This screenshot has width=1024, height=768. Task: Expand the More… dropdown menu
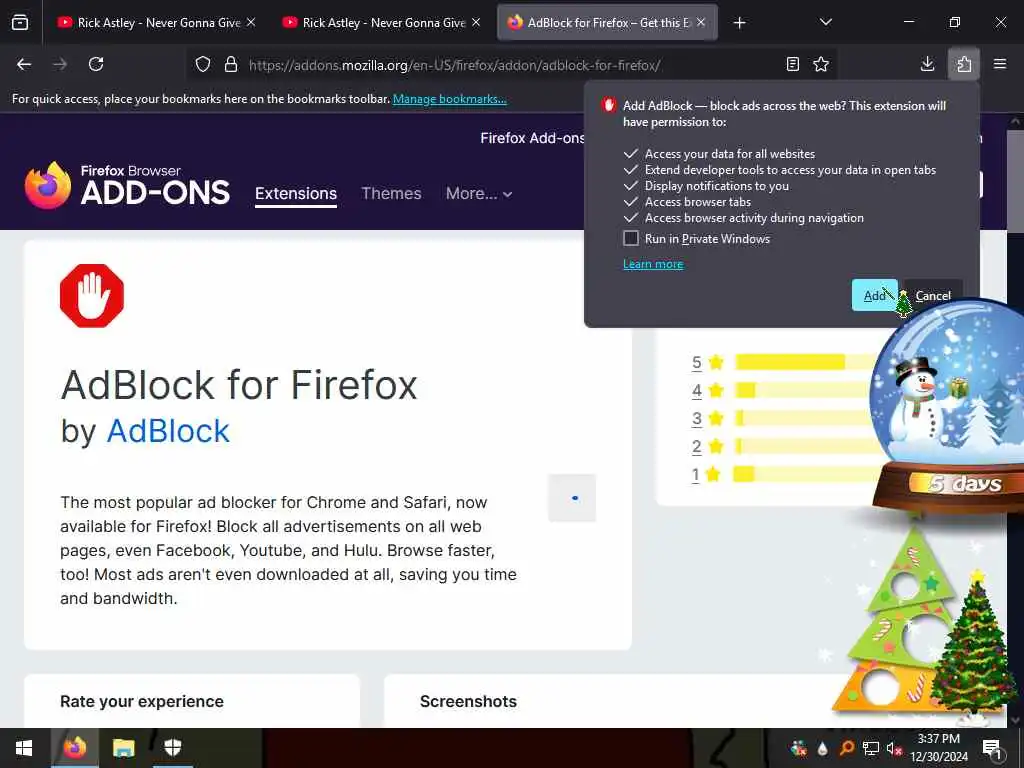click(479, 193)
